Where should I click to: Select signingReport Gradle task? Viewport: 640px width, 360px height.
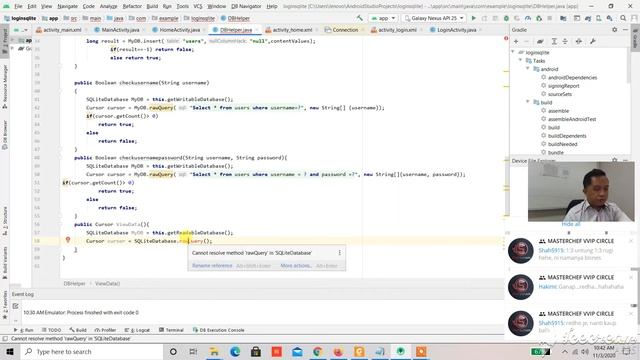point(563,86)
